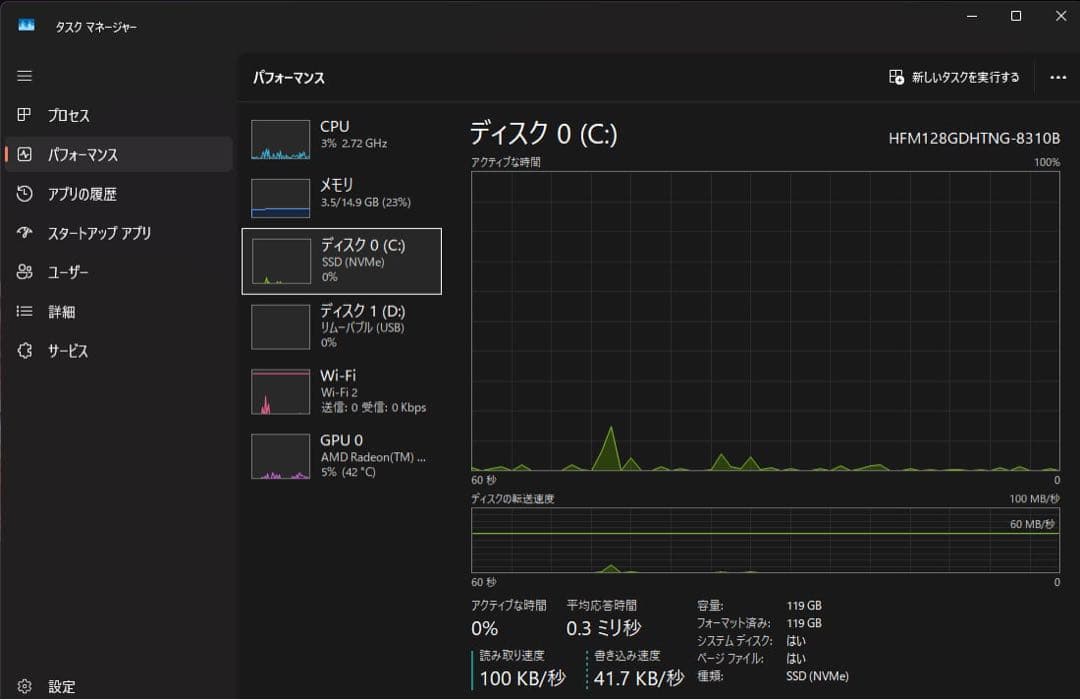The width and height of the screenshot is (1080, 700).
Task: Select the メモリ graph thumbnail
Action: tap(280, 198)
